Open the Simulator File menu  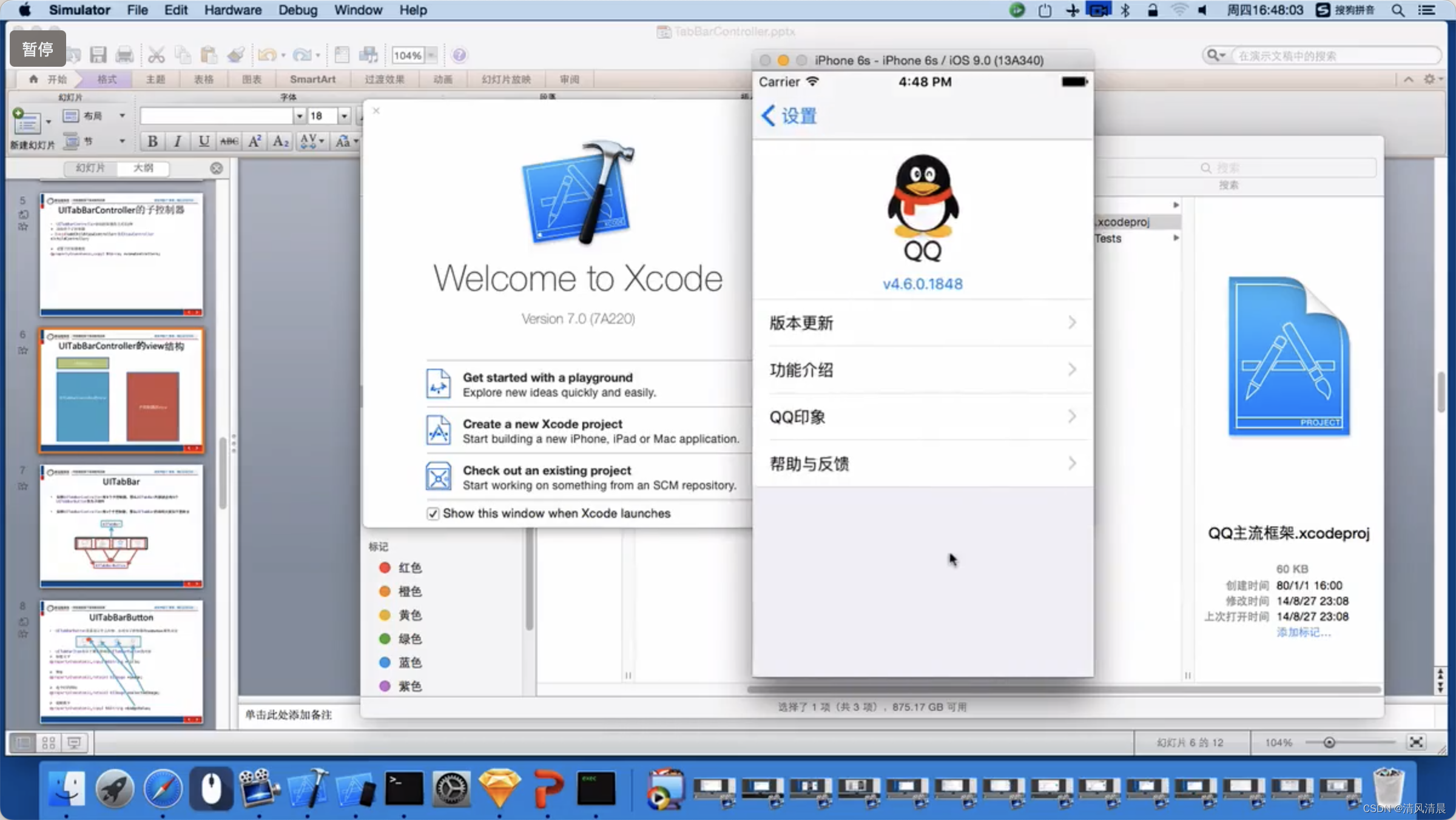137,10
